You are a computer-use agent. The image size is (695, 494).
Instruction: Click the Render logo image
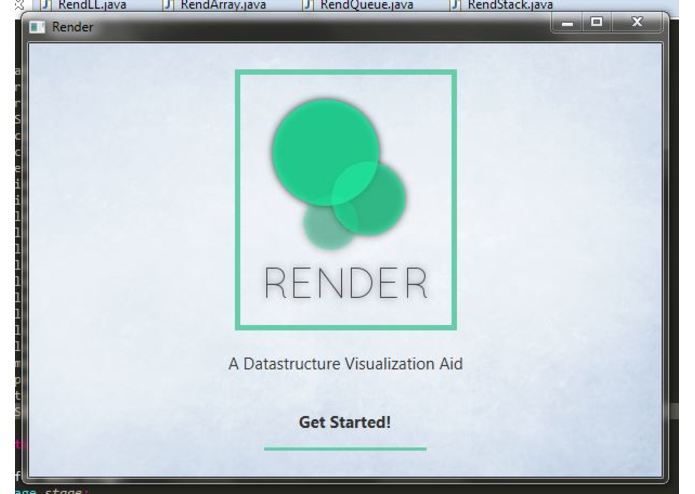click(346, 200)
